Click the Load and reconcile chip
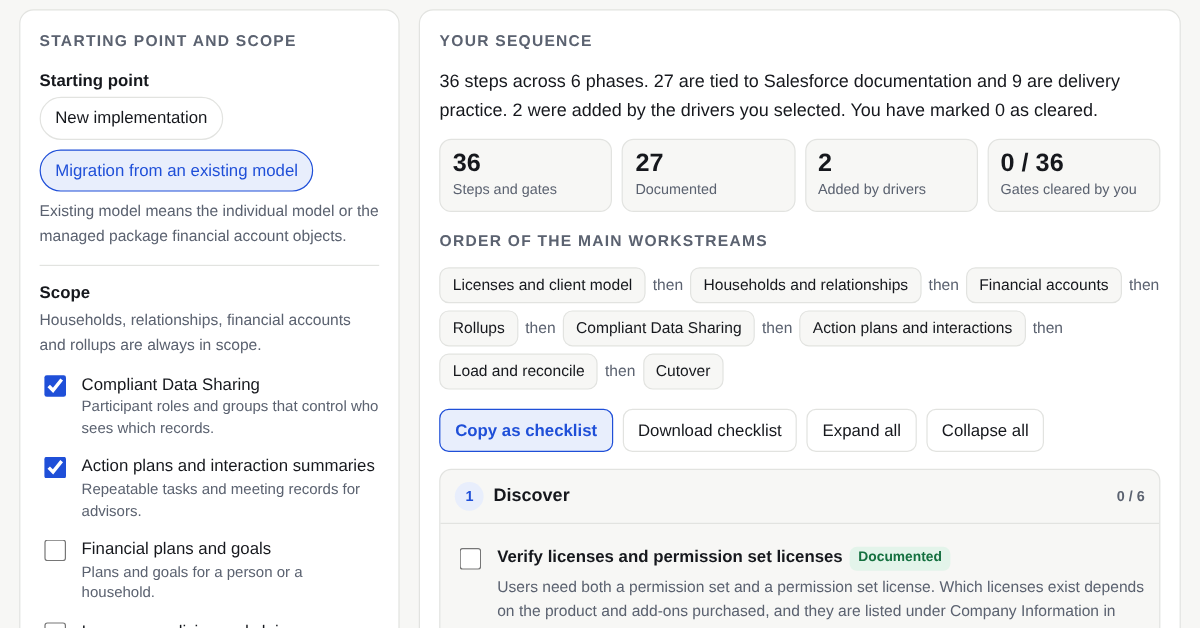 coord(518,371)
